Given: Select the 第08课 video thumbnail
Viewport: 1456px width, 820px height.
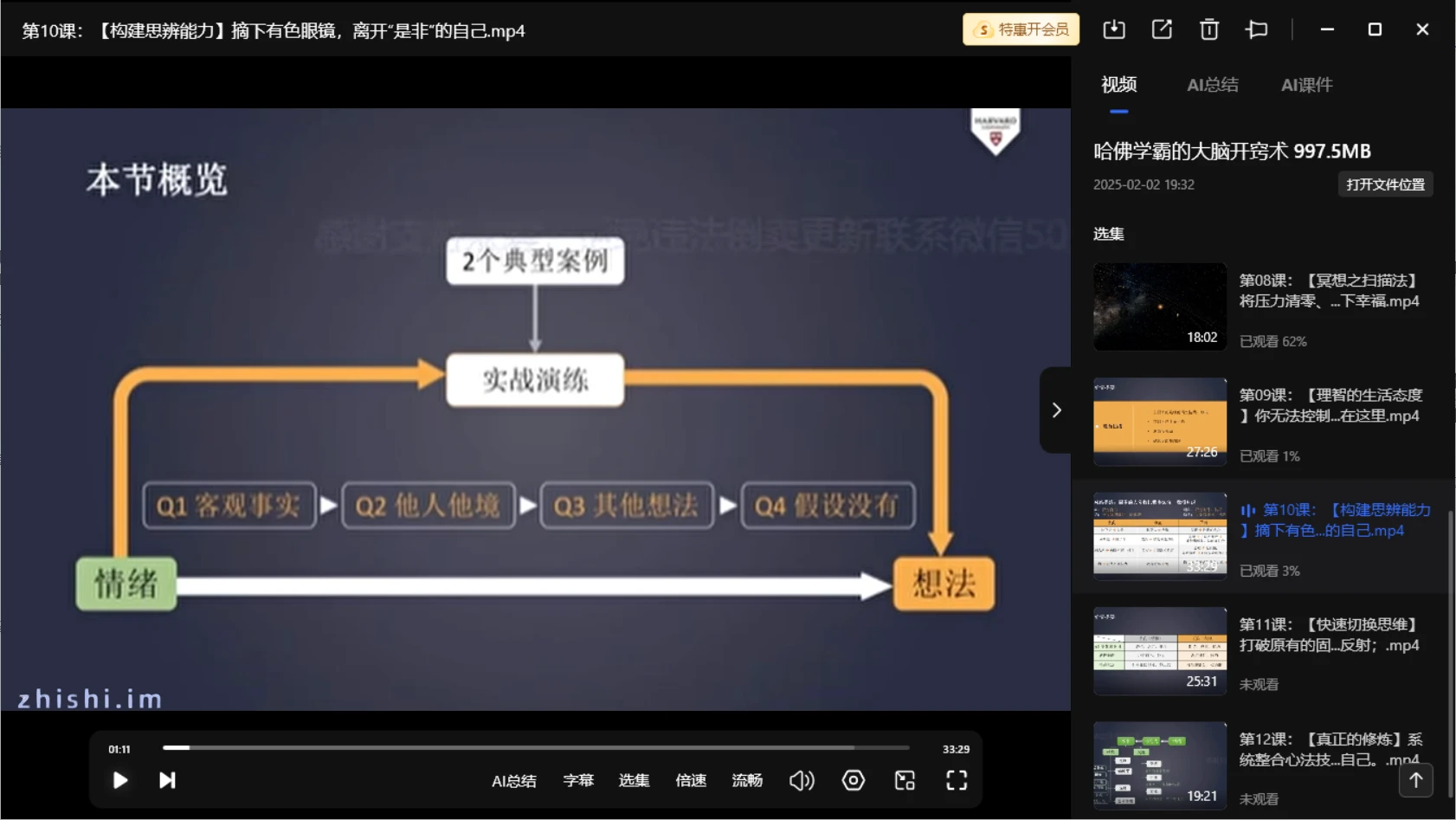Looking at the screenshot, I should pos(1160,307).
